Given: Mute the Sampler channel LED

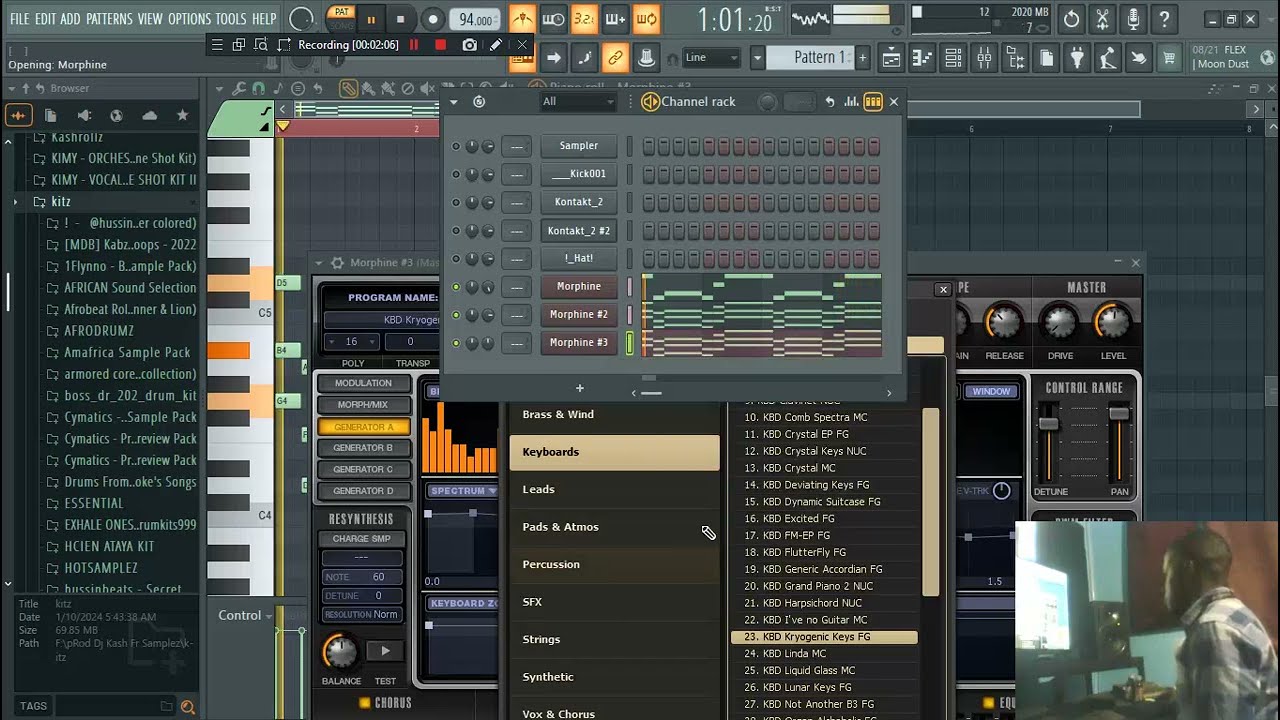Looking at the screenshot, I should tap(456, 146).
